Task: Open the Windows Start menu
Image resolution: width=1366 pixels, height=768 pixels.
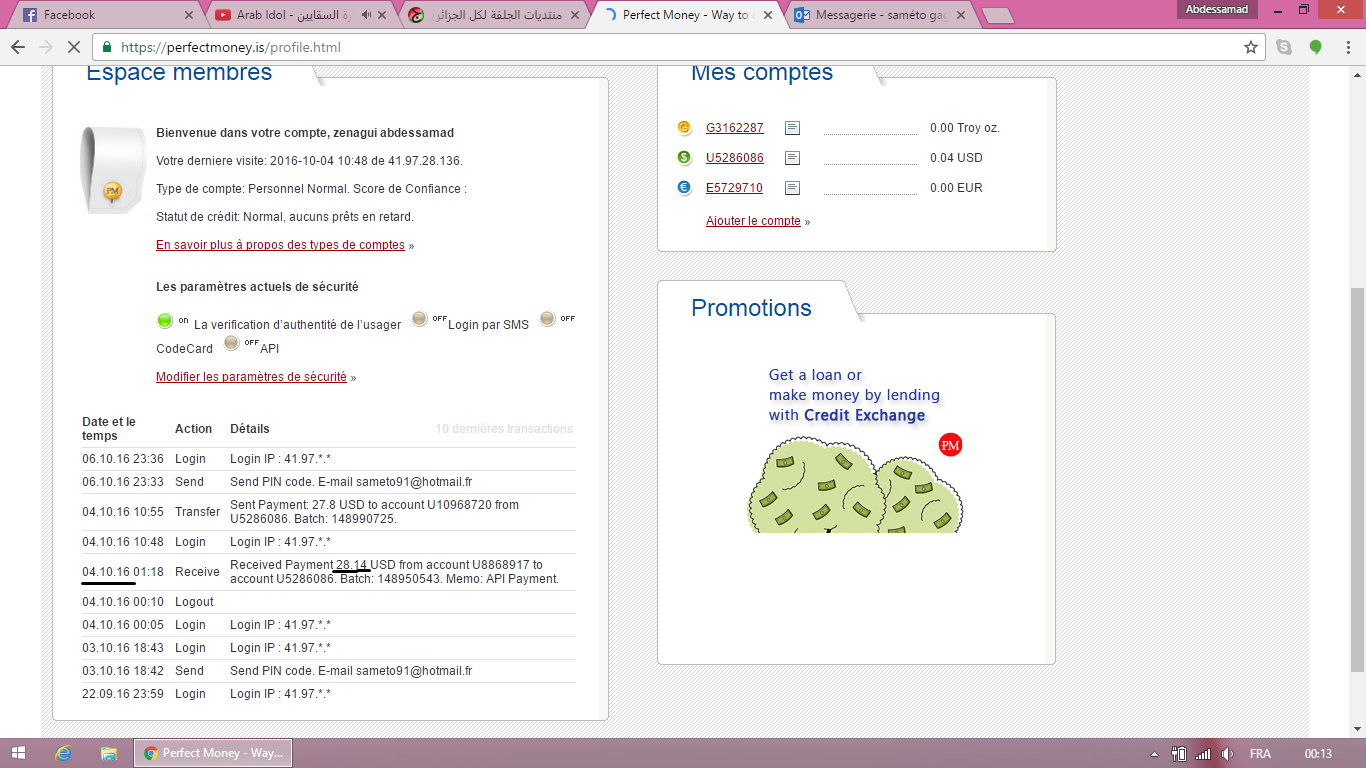Action: (x=18, y=753)
